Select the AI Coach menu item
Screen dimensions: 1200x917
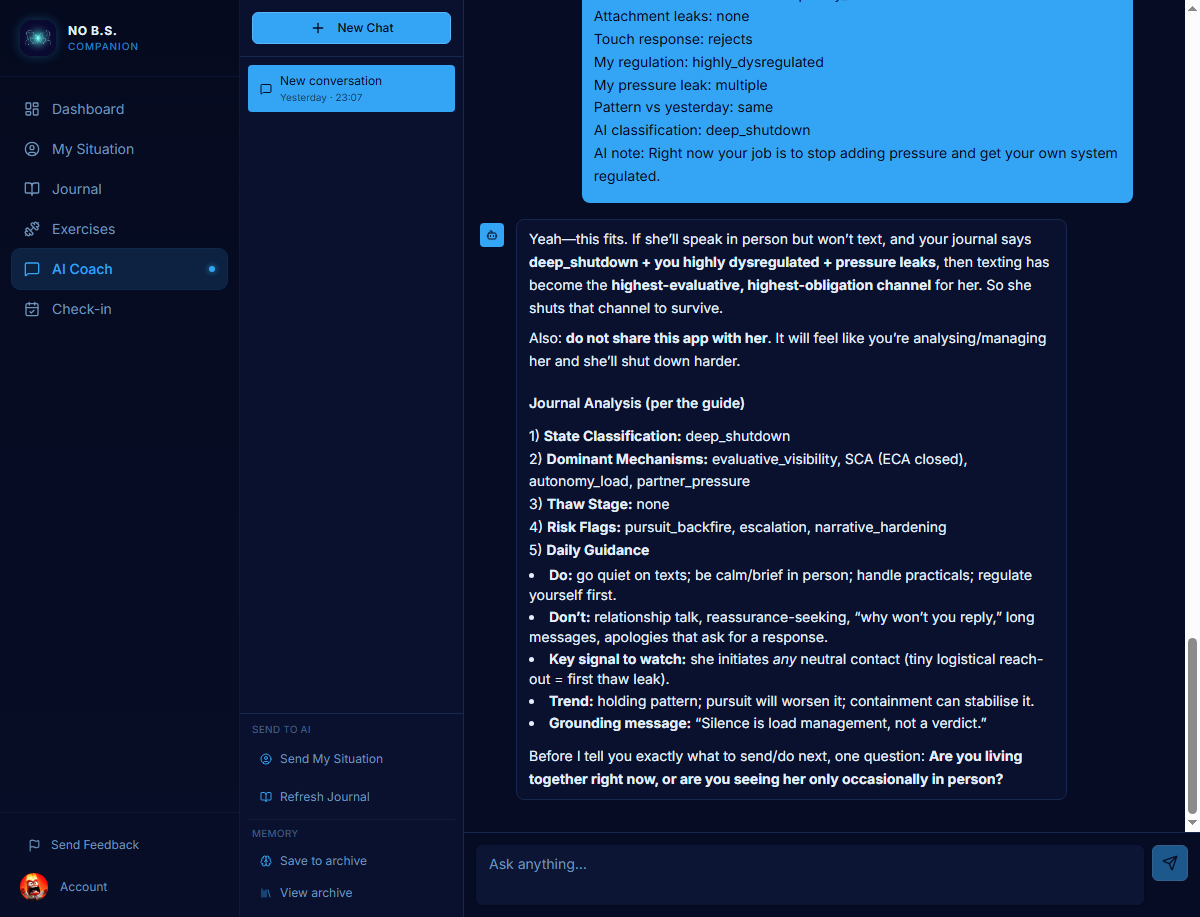(x=82, y=269)
